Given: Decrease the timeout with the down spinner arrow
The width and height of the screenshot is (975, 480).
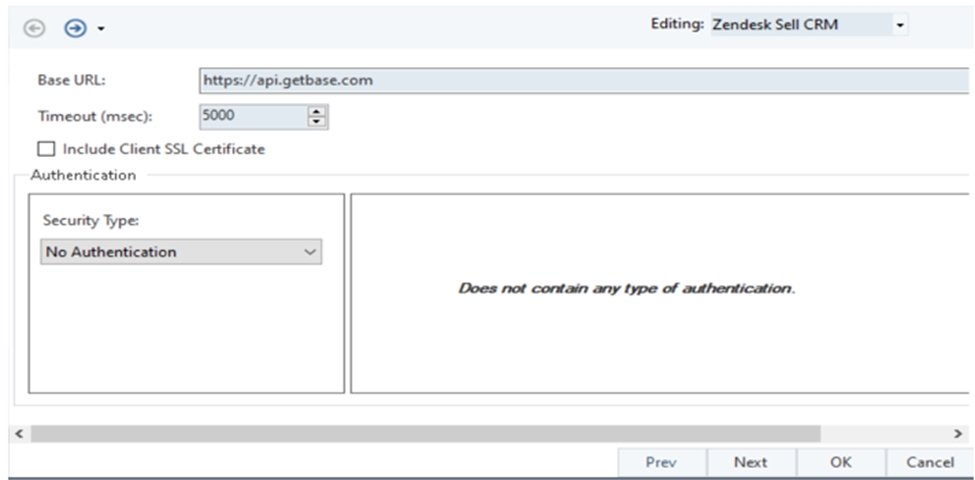Looking at the screenshot, I should point(318,122).
